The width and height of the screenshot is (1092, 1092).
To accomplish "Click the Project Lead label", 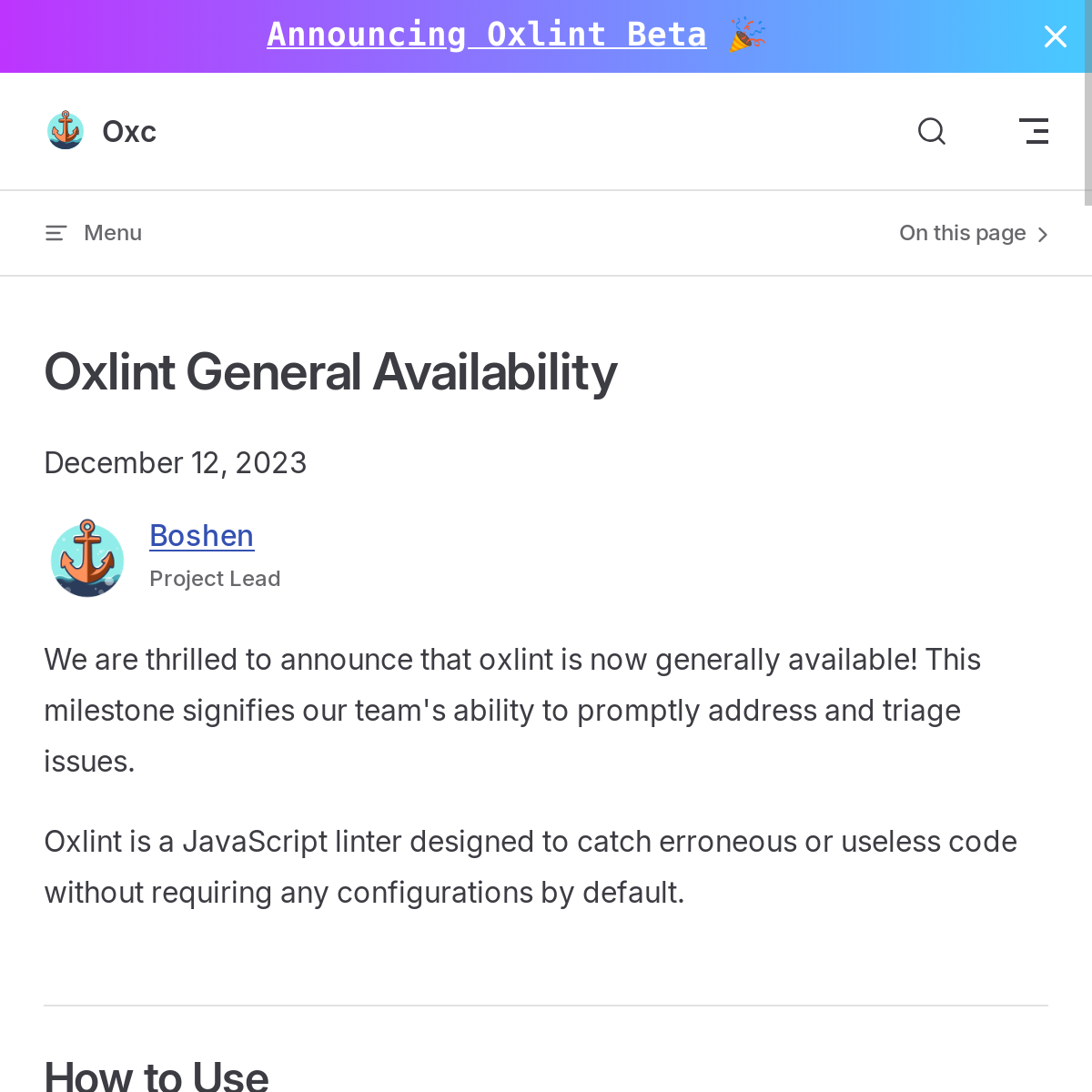I will (x=215, y=579).
